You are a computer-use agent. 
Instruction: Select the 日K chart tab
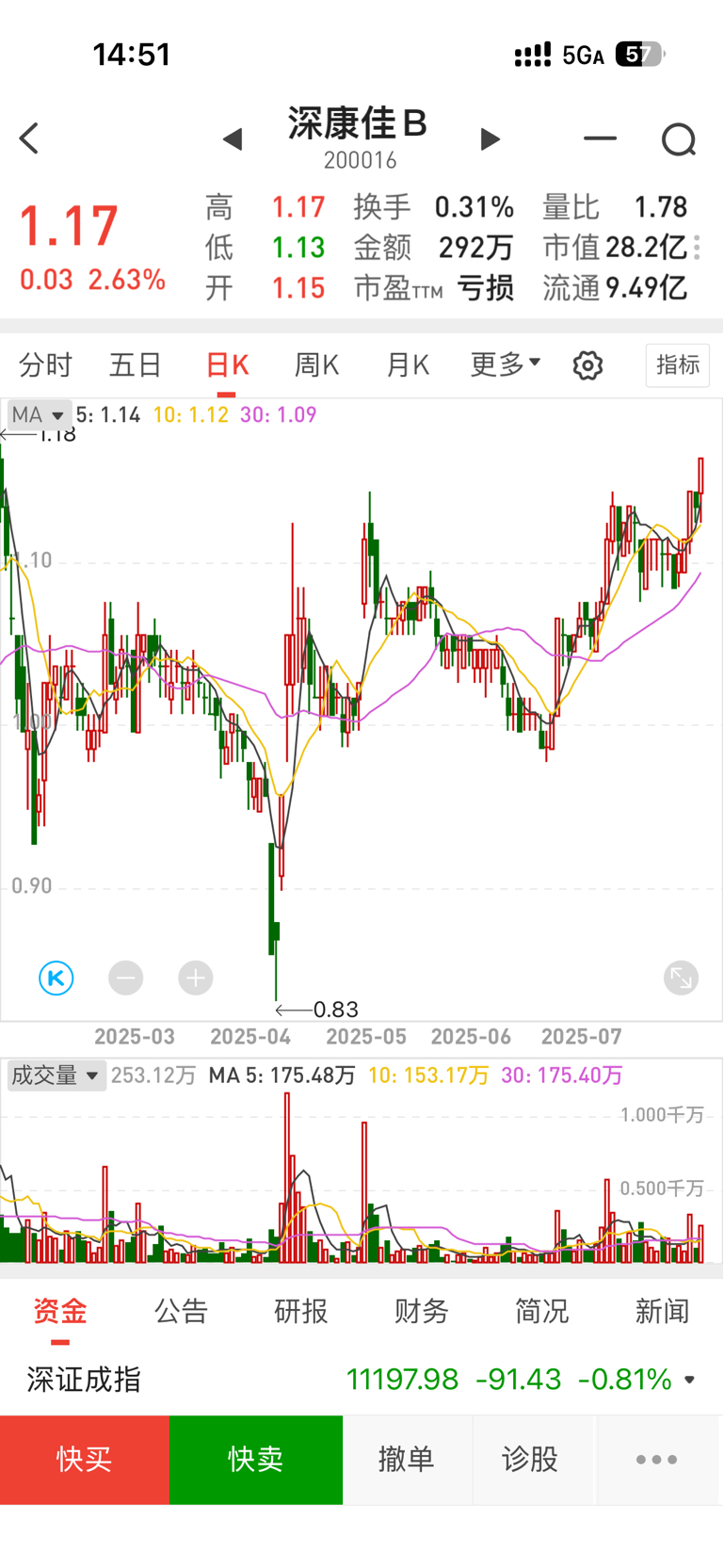[x=227, y=364]
